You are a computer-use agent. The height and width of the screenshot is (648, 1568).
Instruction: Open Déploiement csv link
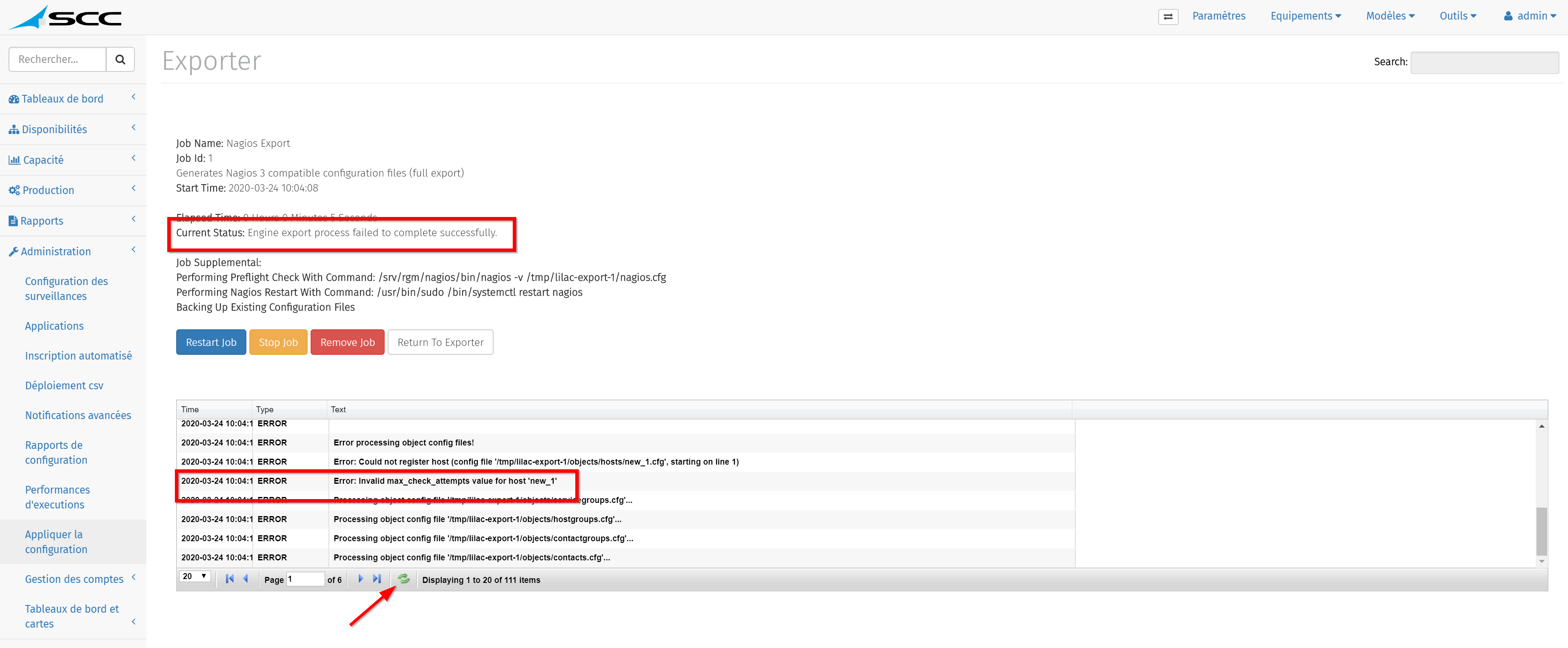click(x=64, y=386)
